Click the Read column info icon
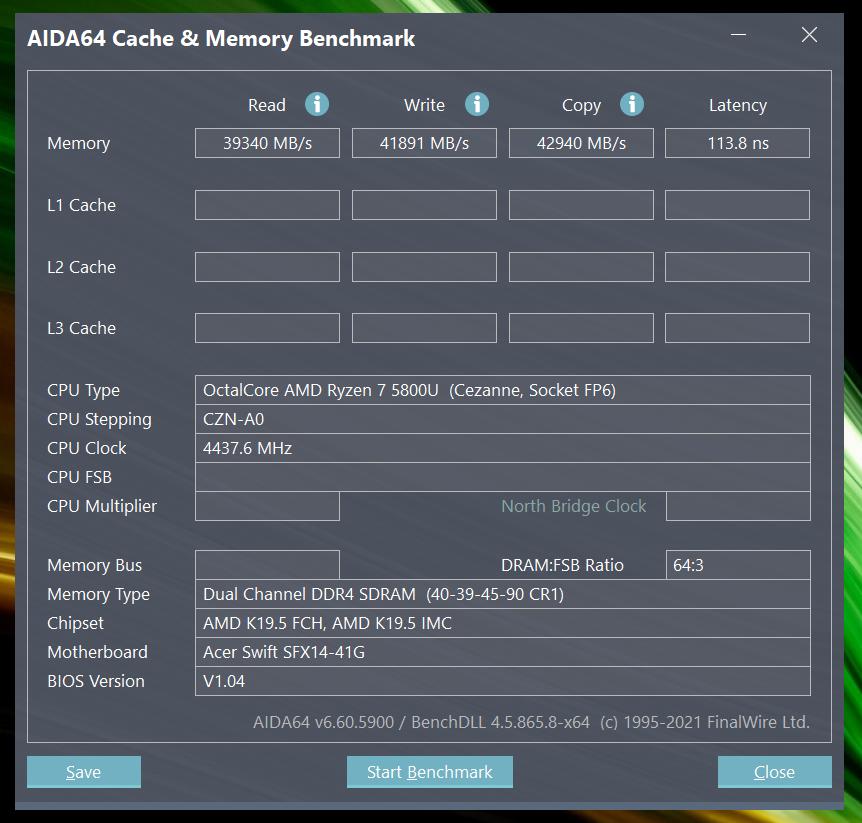 click(x=317, y=104)
